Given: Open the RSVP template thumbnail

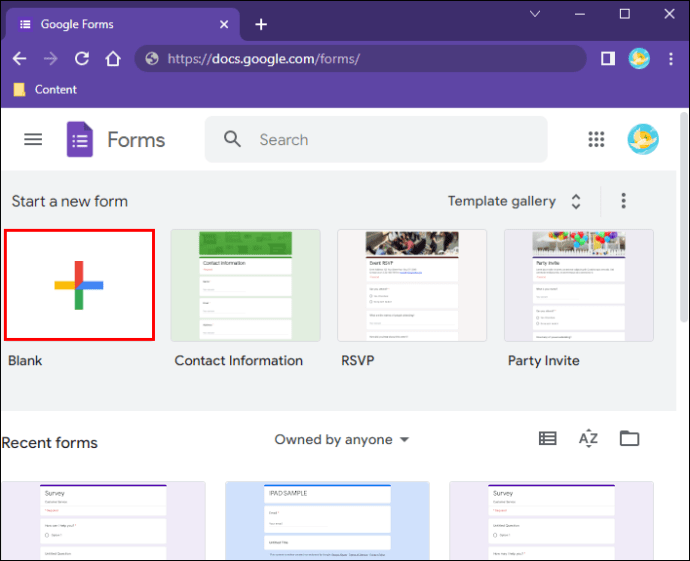Looking at the screenshot, I should [x=412, y=285].
